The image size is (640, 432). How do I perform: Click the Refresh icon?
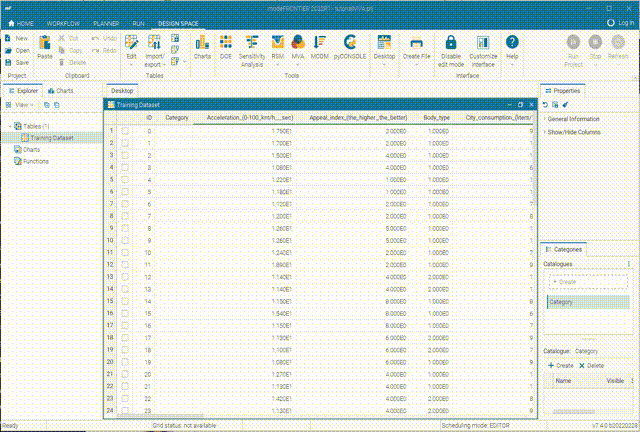(x=618, y=42)
